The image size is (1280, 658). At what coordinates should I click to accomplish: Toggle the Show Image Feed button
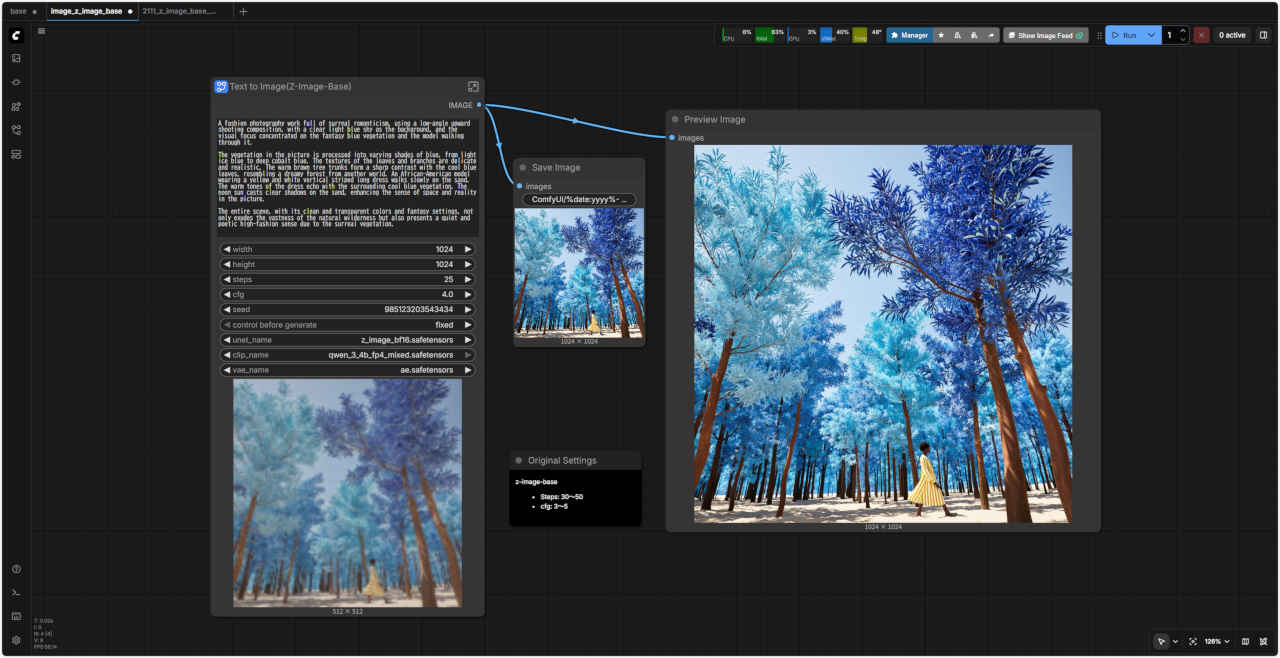(x=1045, y=35)
